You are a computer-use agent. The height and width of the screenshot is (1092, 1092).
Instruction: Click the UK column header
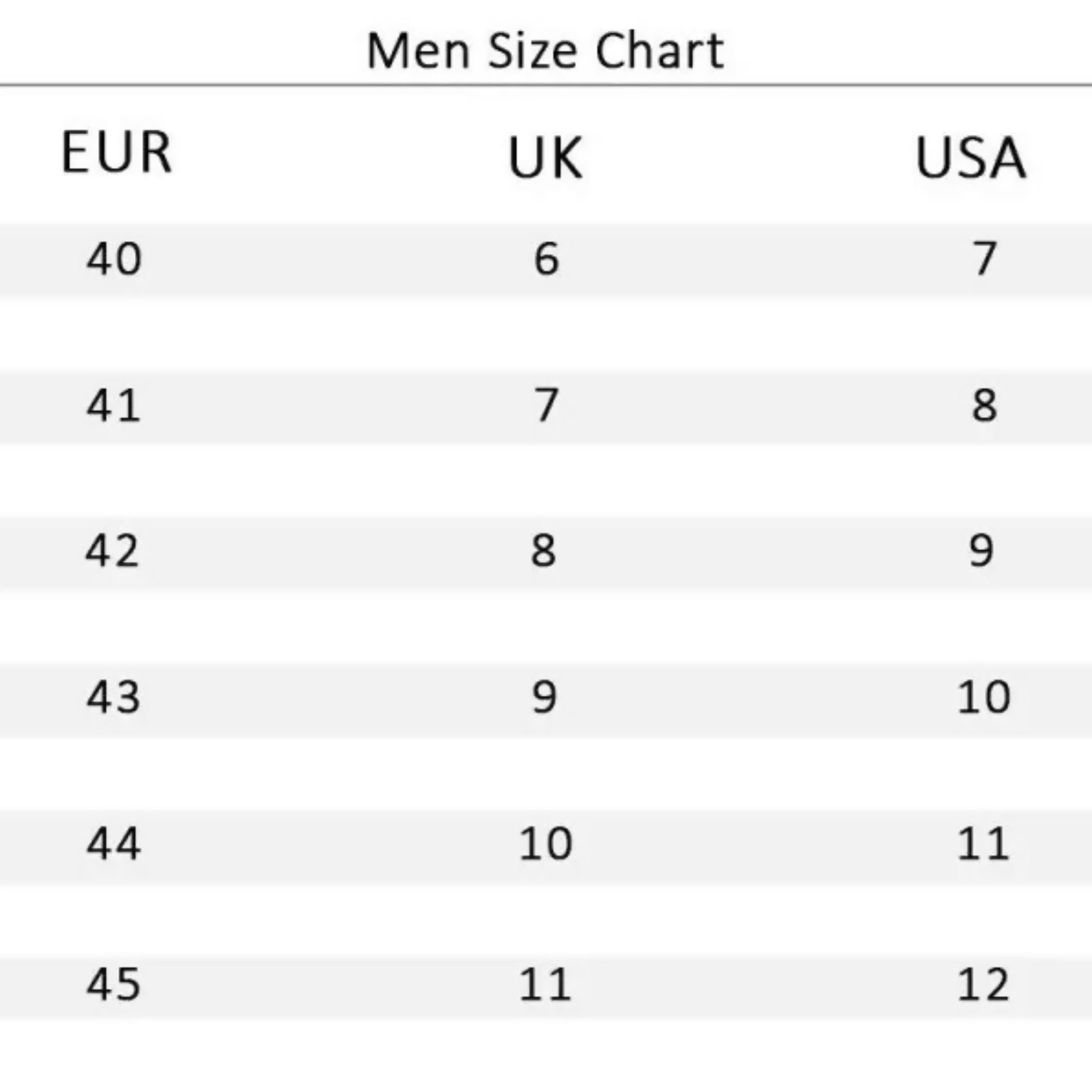click(x=545, y=158)
